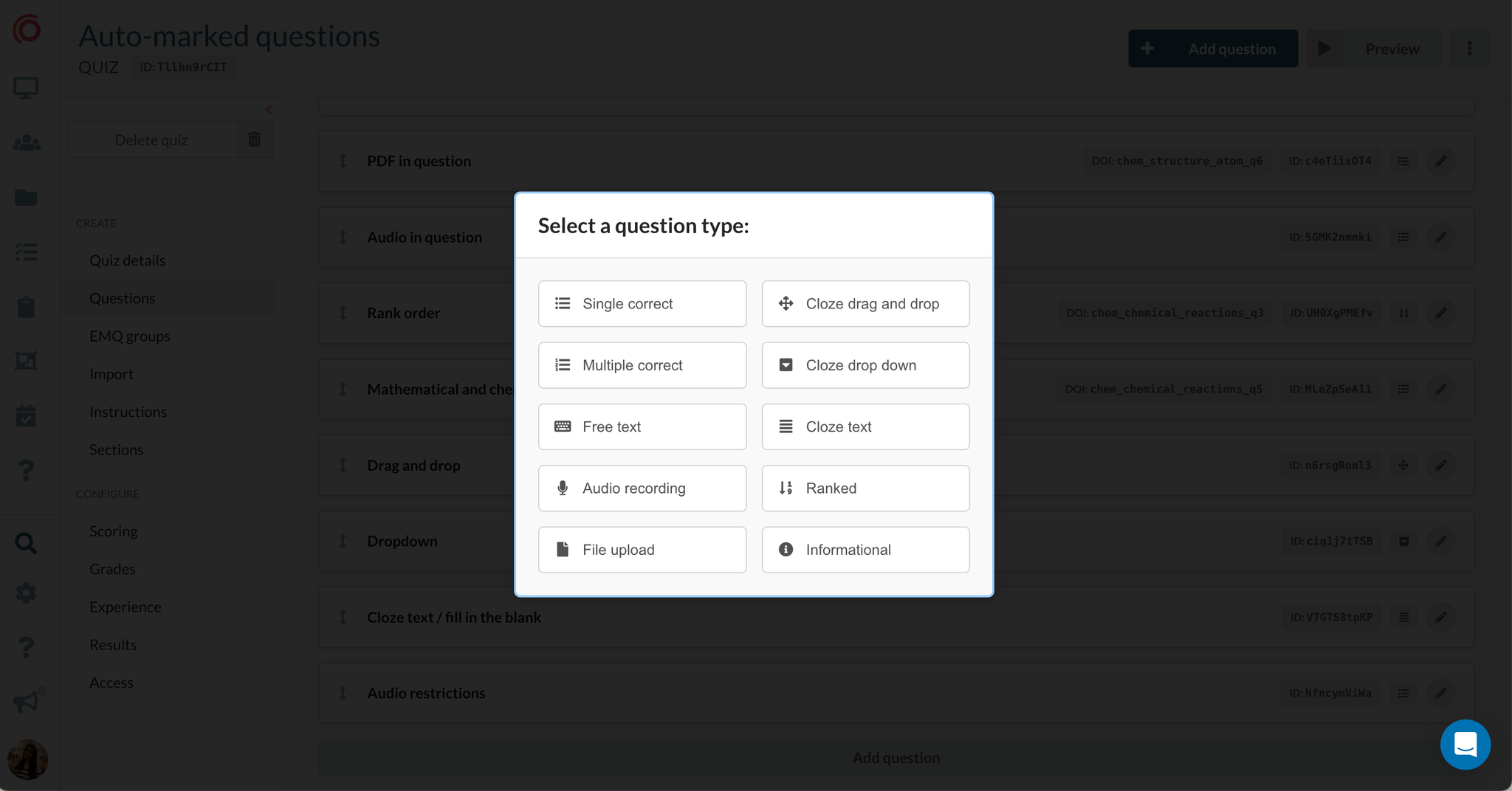Pick the Multiple correct question type
This screenshot has width=1512, height=791.
tap(642, 365)
